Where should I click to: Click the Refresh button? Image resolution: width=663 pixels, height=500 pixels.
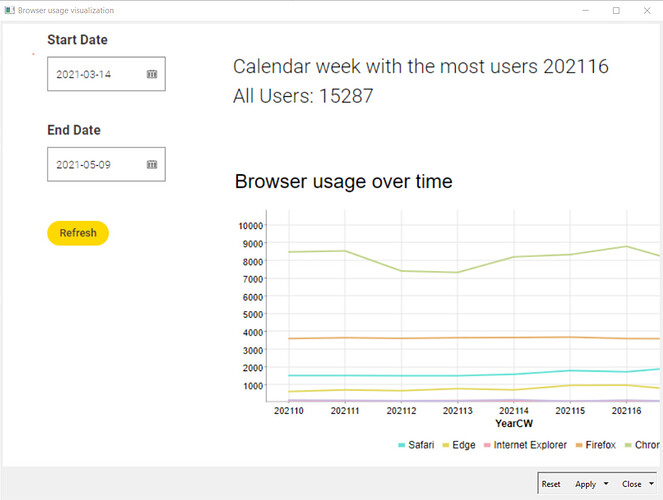pyautogui.click(x=78, y=233)
